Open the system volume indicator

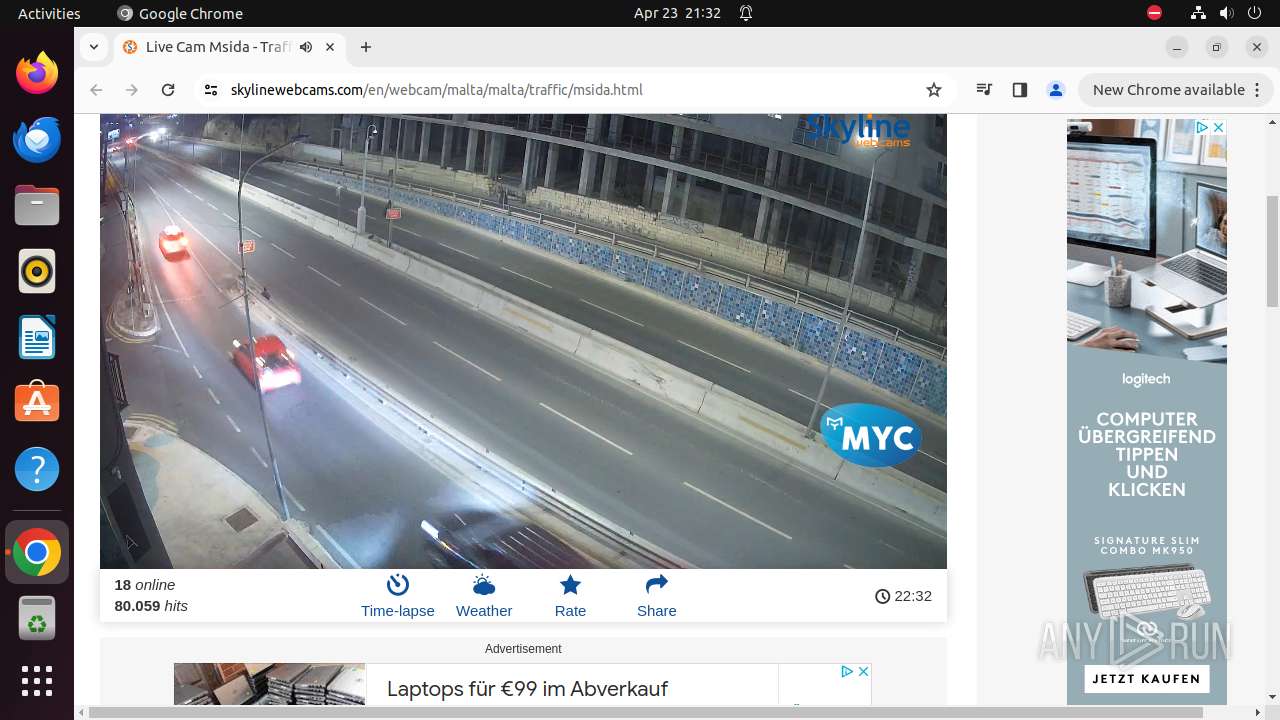pos(1226,13)
